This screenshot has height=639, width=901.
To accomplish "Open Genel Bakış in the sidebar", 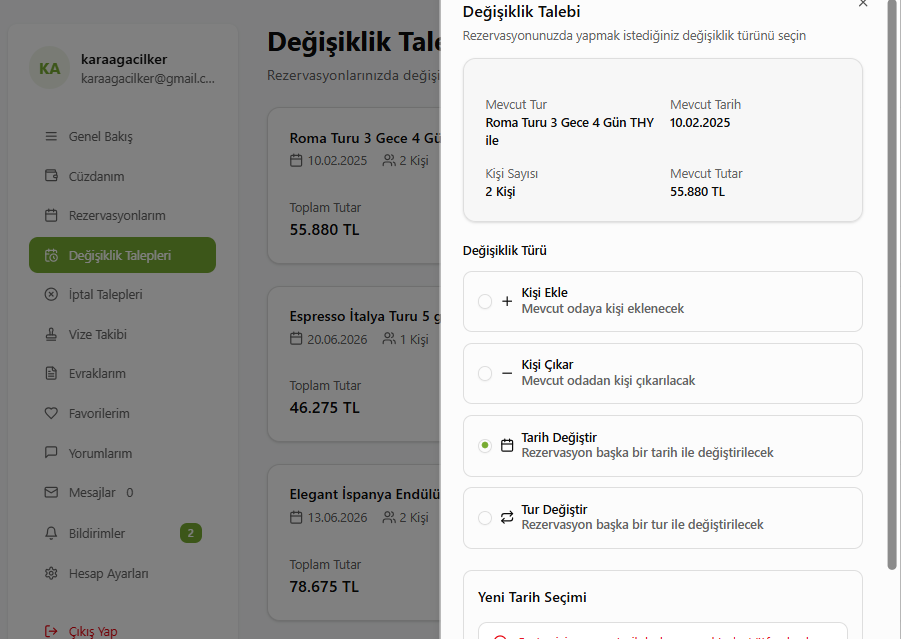I will pyautogui.click(x=100, y=137).
